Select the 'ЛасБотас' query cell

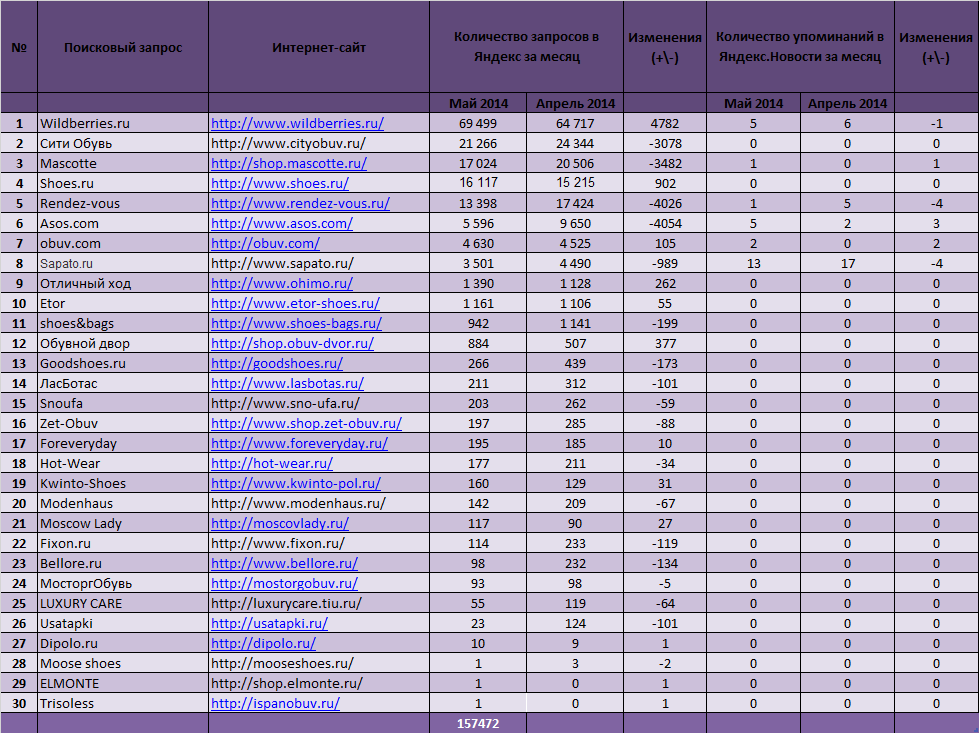(x=123, y=383)
